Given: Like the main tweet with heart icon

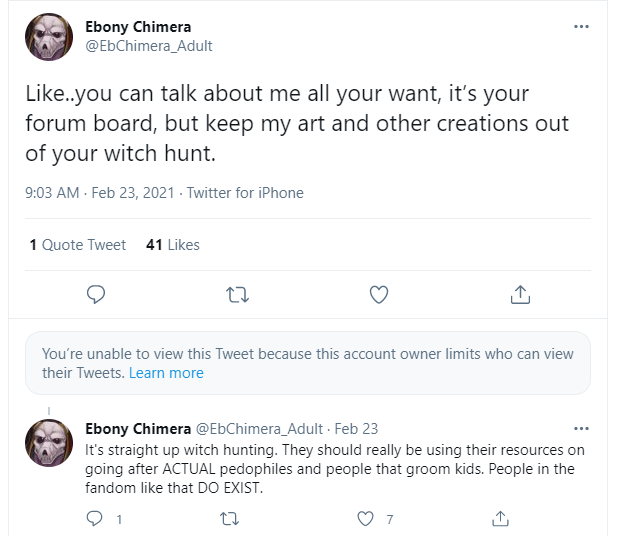Looking at the screenshot, I should [x=379, y=295].
